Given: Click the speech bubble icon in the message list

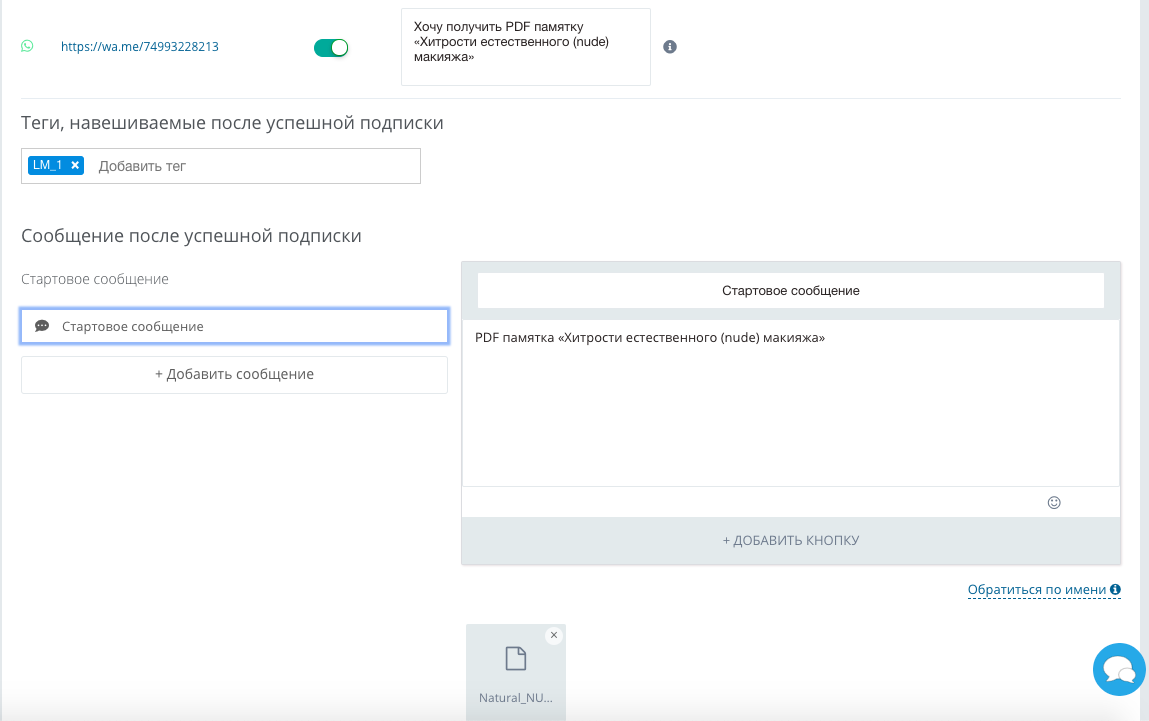Looking at the screenshot, I should (x=43, y=326).
